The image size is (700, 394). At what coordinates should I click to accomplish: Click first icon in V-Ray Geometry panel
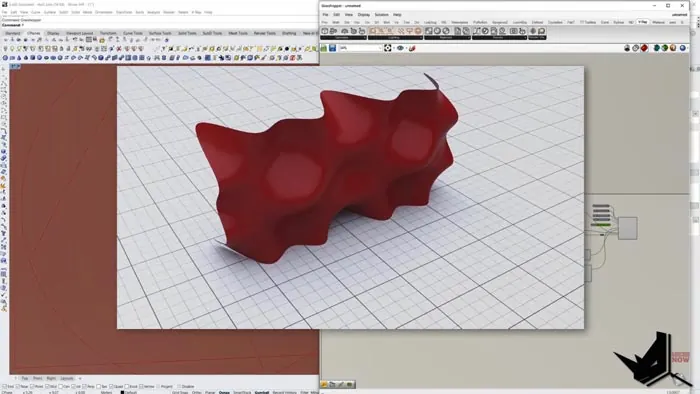tap(325, 31)
